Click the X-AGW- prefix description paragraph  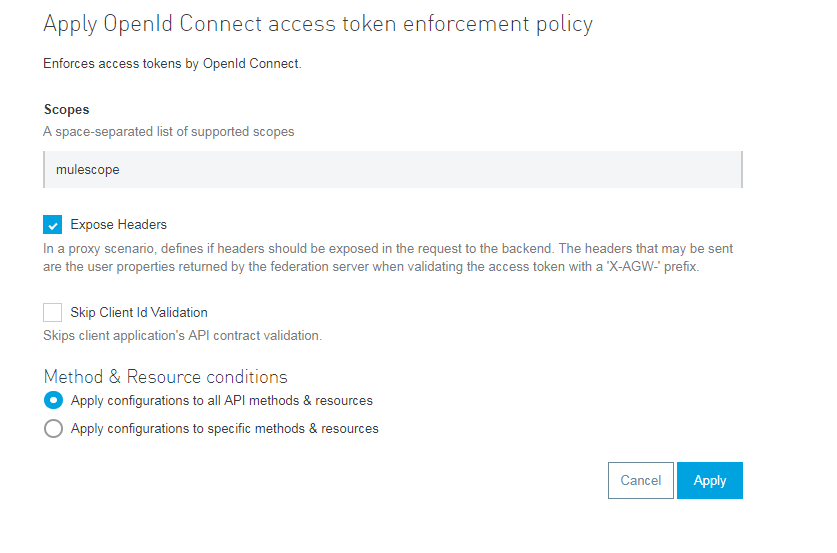click(x=390, y=258)
